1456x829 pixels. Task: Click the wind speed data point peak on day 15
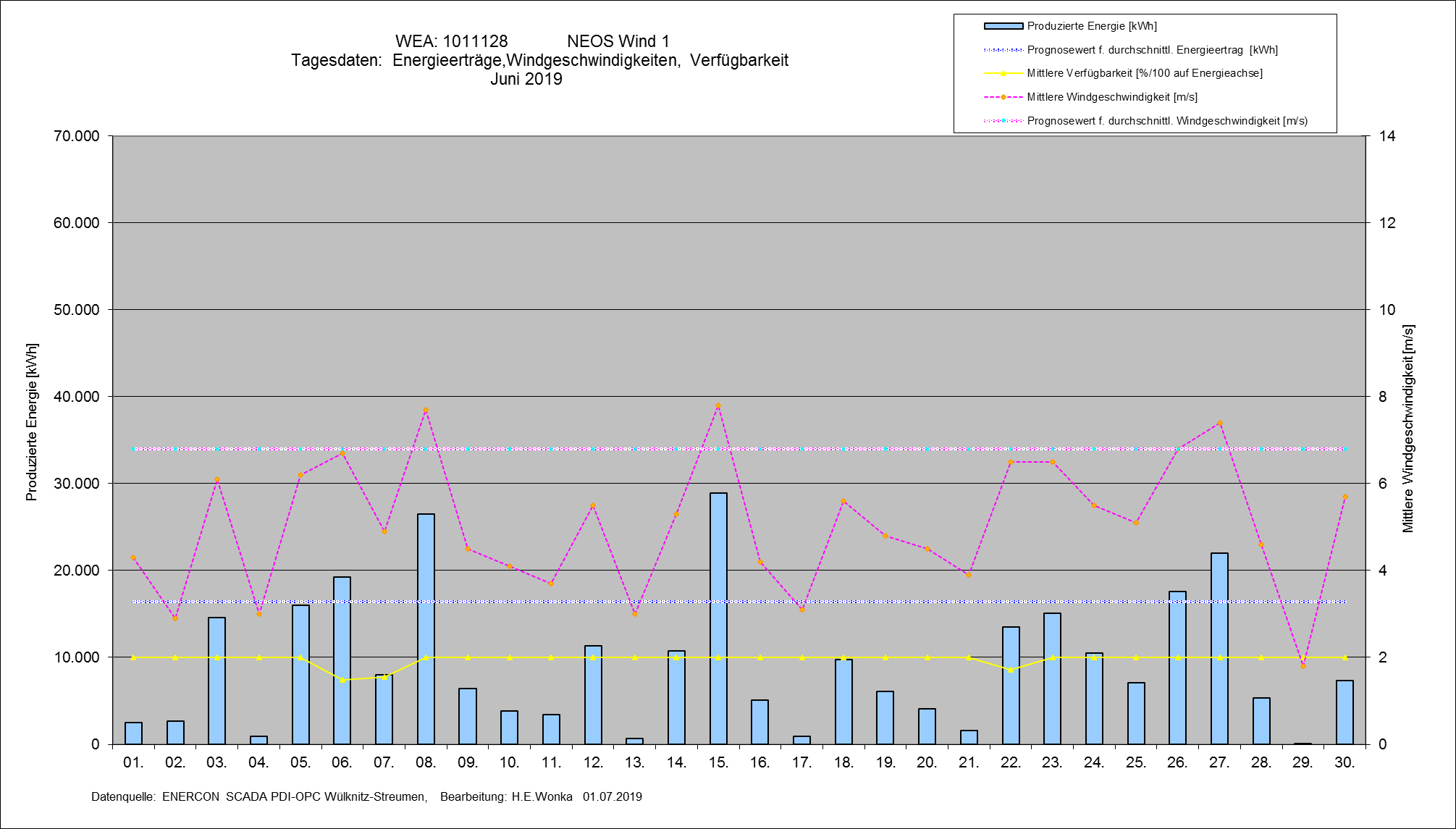pyautogui.click(x=718, y=406)
